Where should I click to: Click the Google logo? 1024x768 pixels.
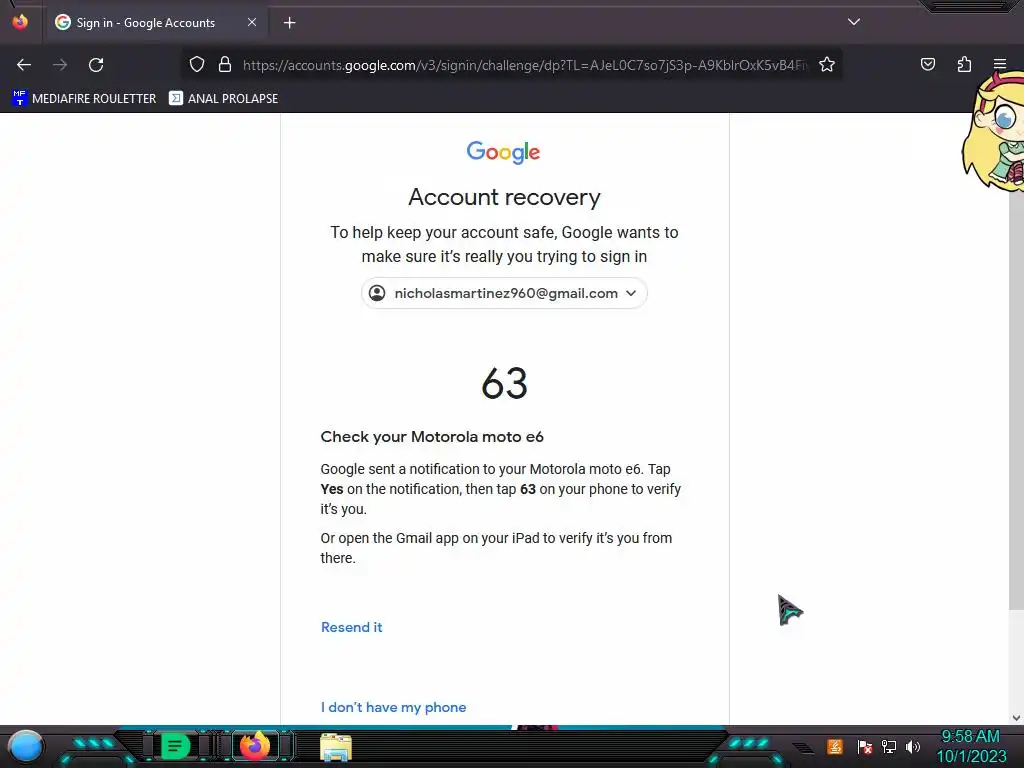(x=504, y=152)
